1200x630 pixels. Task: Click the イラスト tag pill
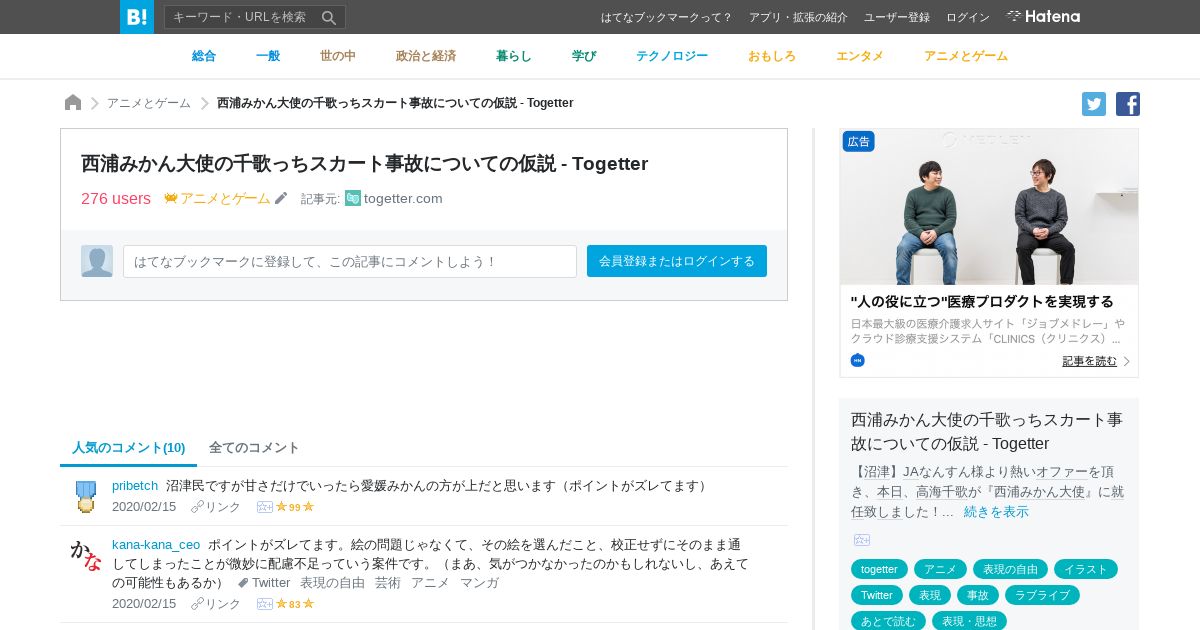pyautogui.click(x=1086, y=569)
